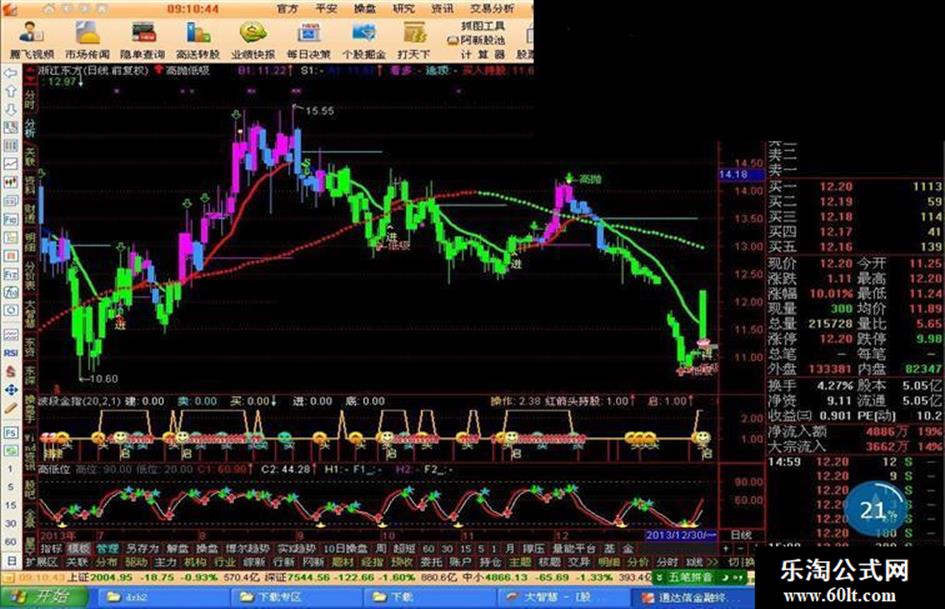Click the 抓图工具 link

[x=483, y=26]
